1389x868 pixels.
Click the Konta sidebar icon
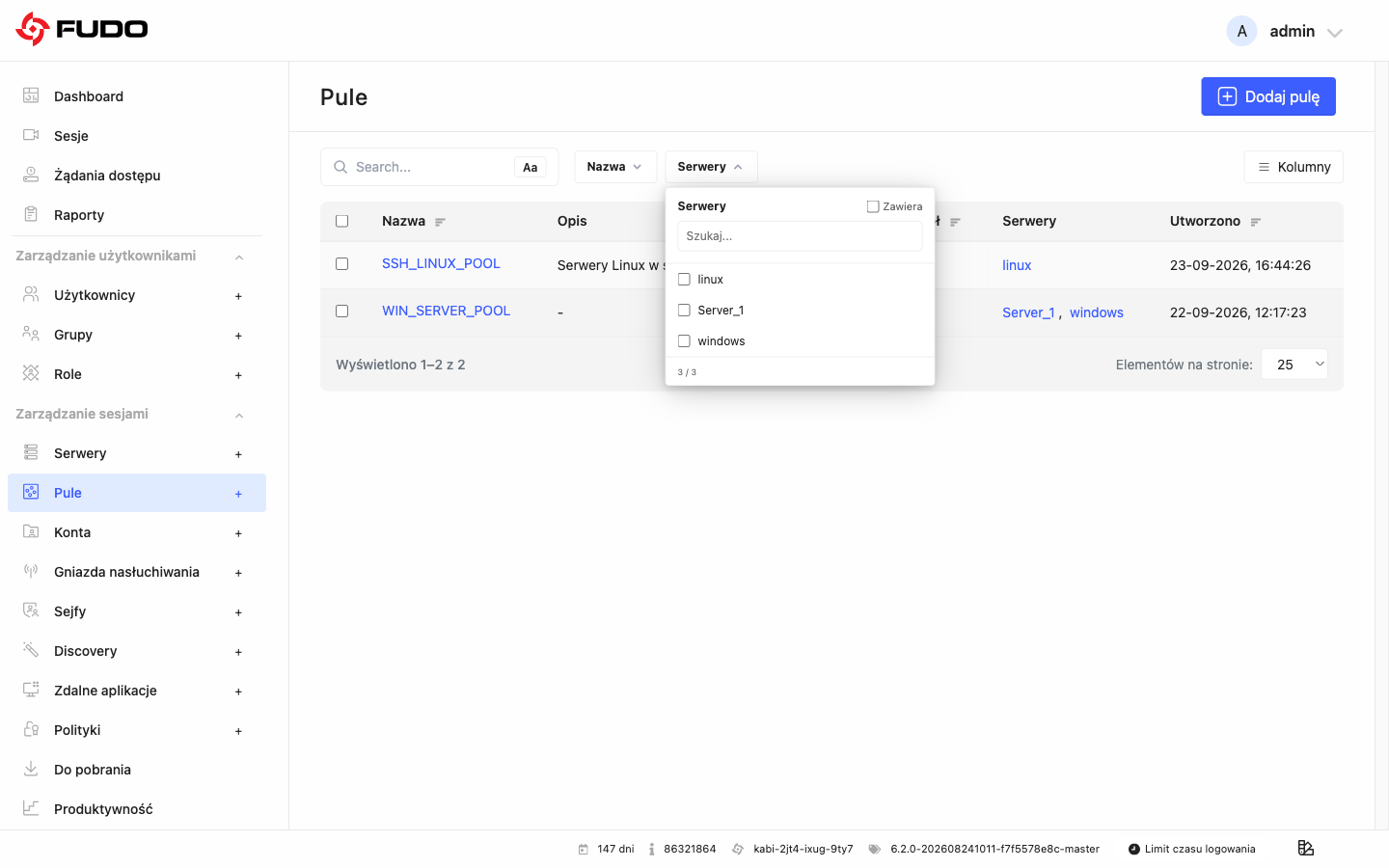tap(31, 531)
